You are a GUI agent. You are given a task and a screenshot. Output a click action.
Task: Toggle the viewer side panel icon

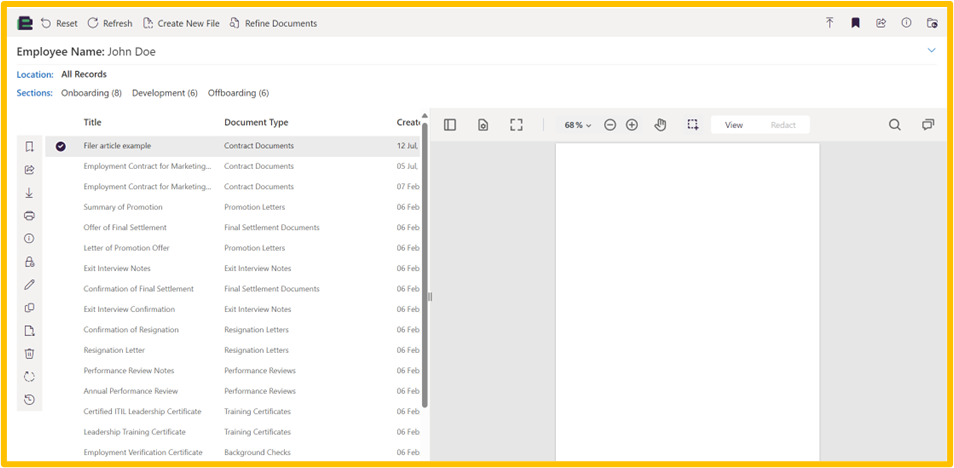(x=450, y=125)
